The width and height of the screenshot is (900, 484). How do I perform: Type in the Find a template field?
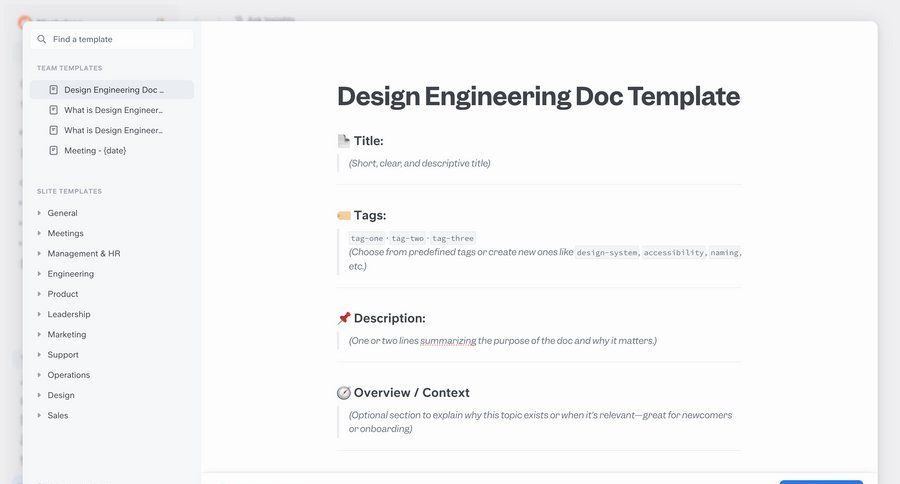pyautogui.click(x=120, y=40)
